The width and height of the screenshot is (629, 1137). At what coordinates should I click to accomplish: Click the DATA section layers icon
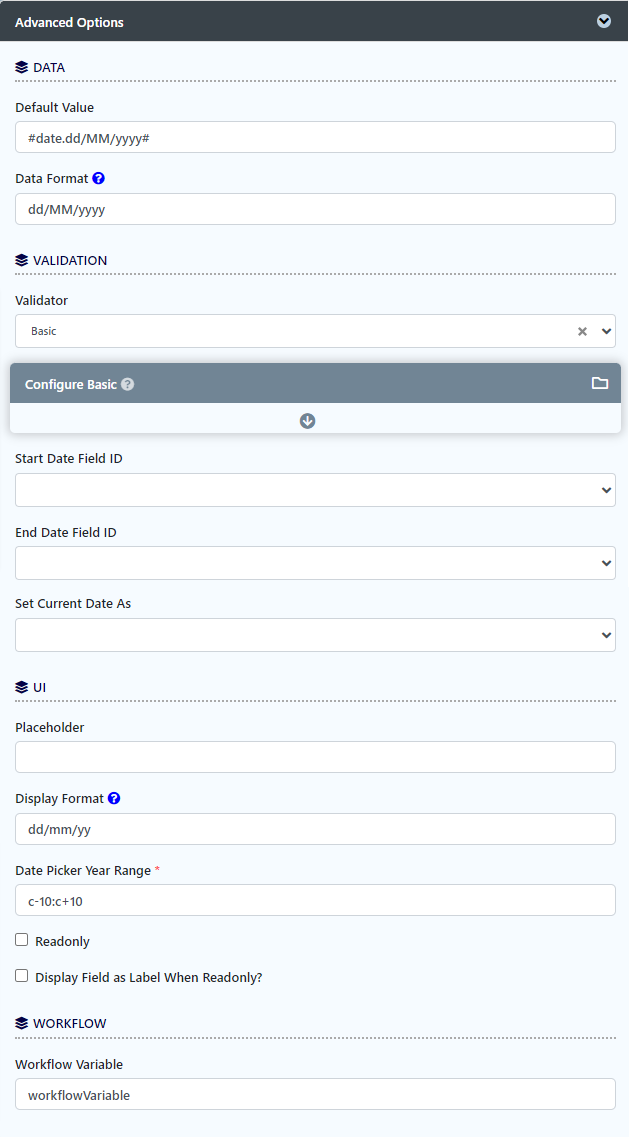(22, 67)
